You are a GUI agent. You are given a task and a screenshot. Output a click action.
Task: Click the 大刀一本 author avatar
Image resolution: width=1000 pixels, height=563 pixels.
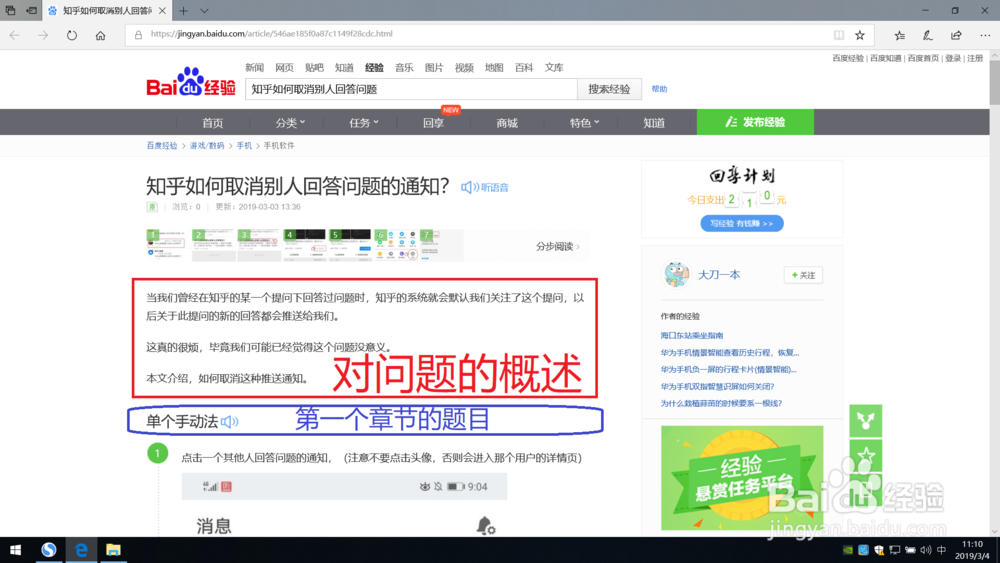(x=676, y=275)
